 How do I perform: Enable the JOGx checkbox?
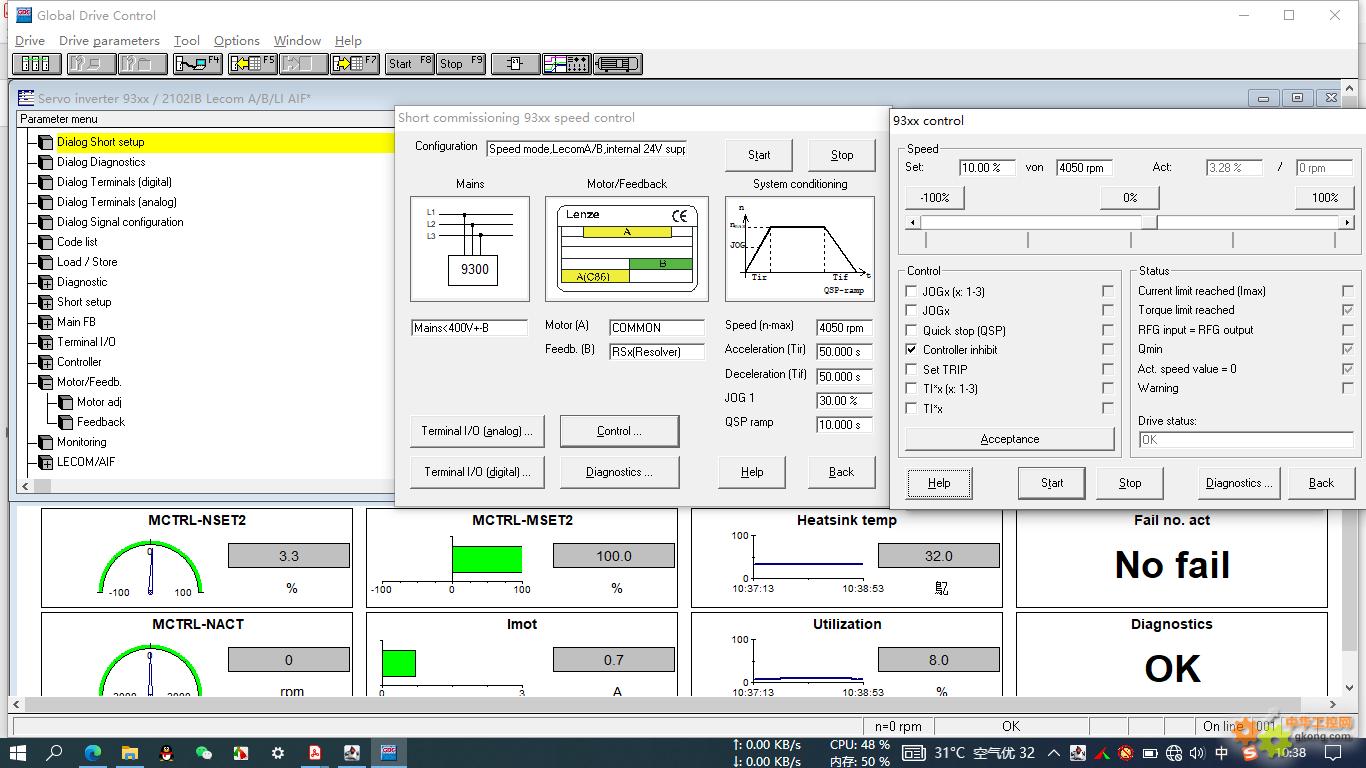[911, 311]
